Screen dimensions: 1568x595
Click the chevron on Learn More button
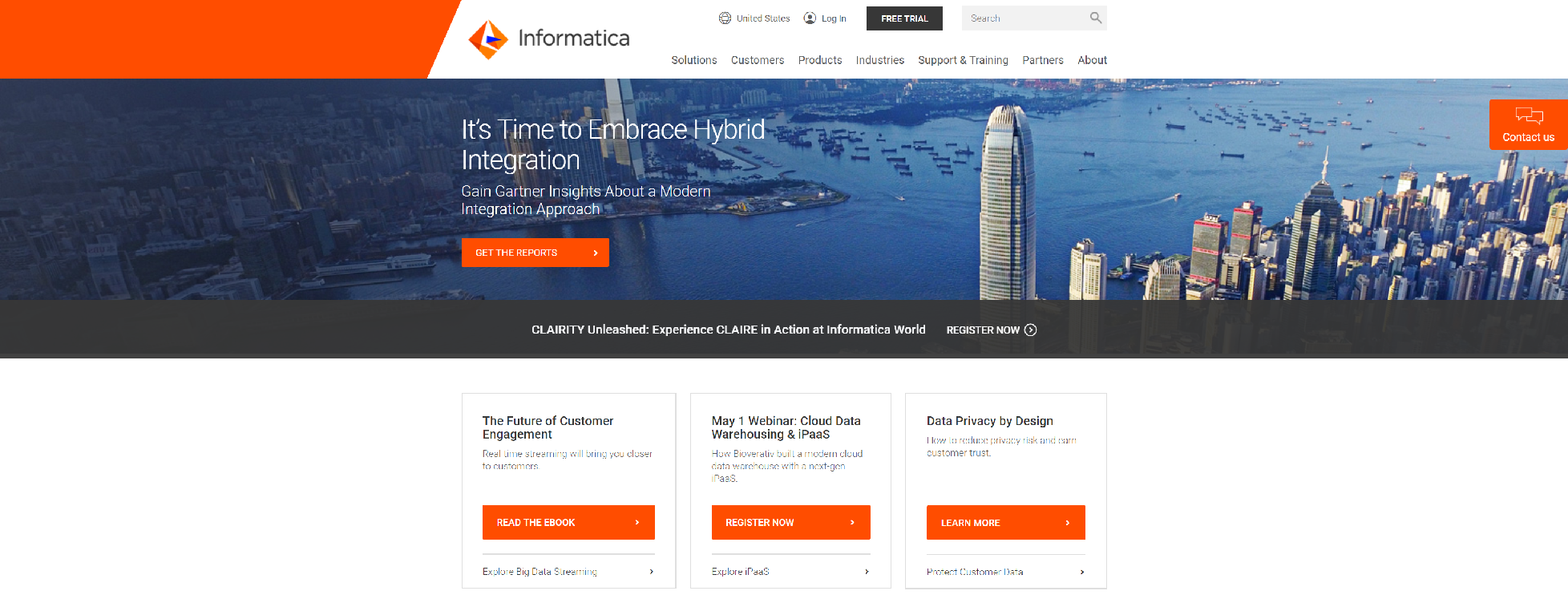point(1067,523)
